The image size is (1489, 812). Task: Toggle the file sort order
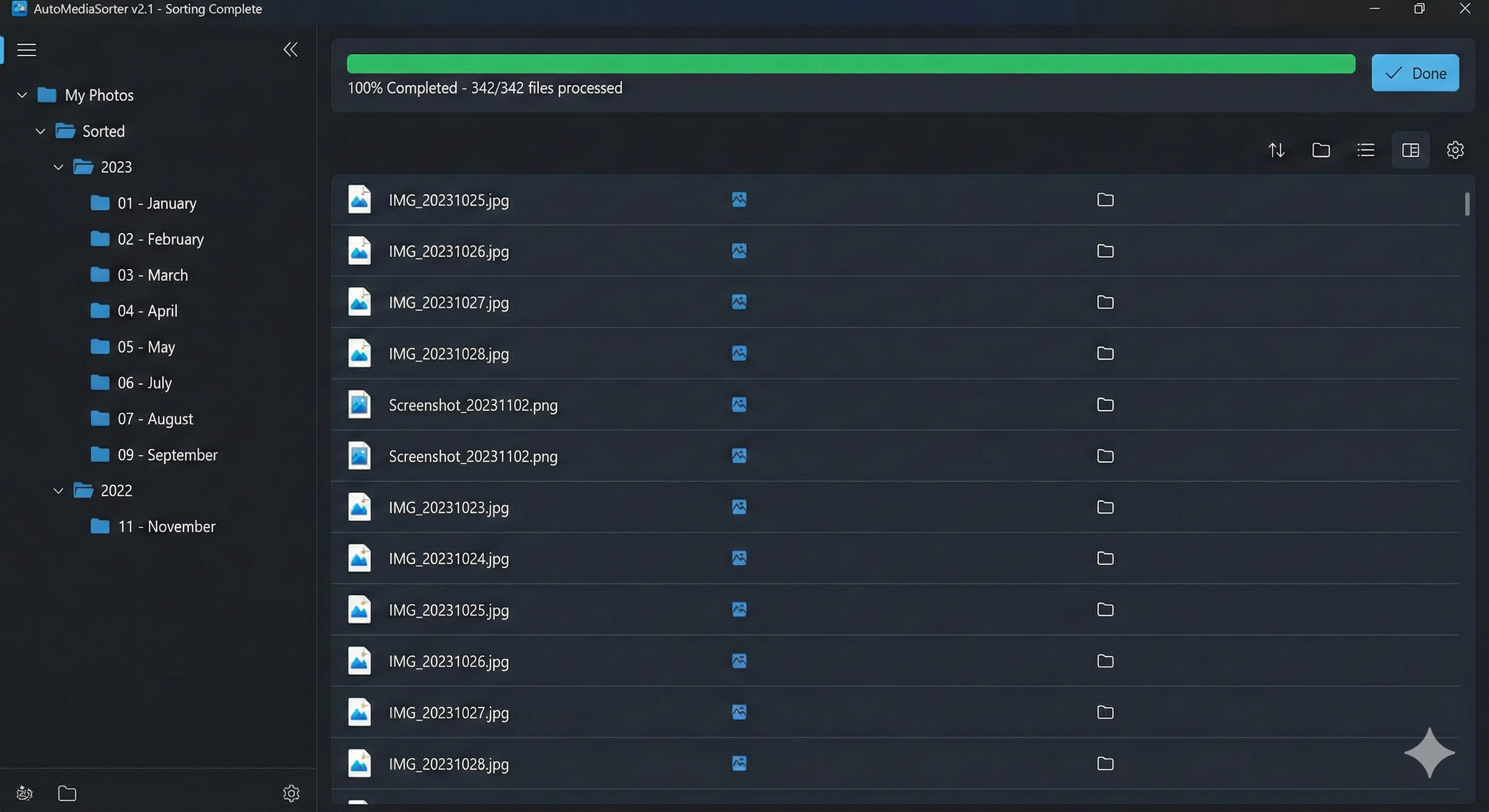click(x=1276, y=150)
